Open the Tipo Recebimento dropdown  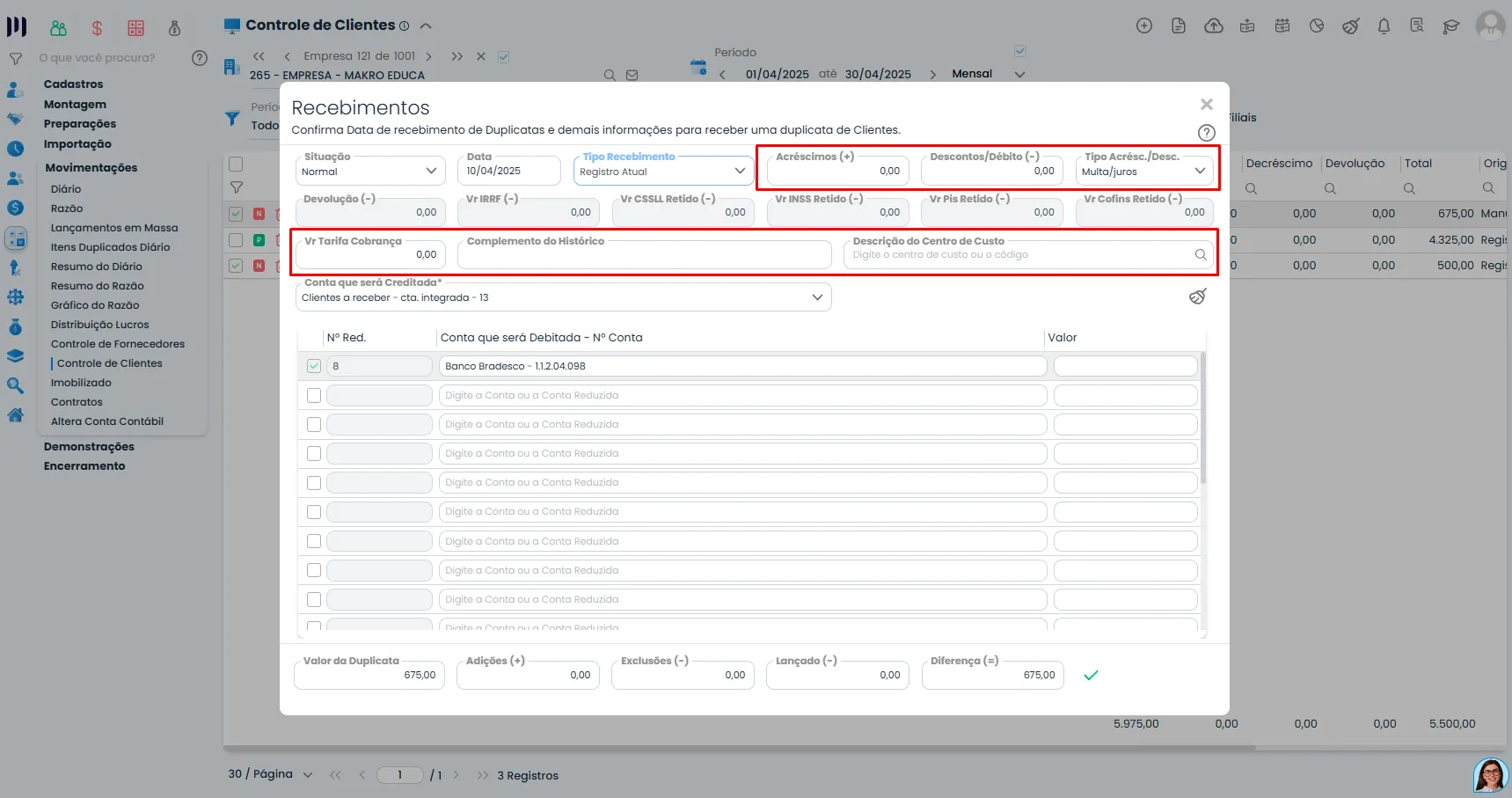click(x=663, y=171)
